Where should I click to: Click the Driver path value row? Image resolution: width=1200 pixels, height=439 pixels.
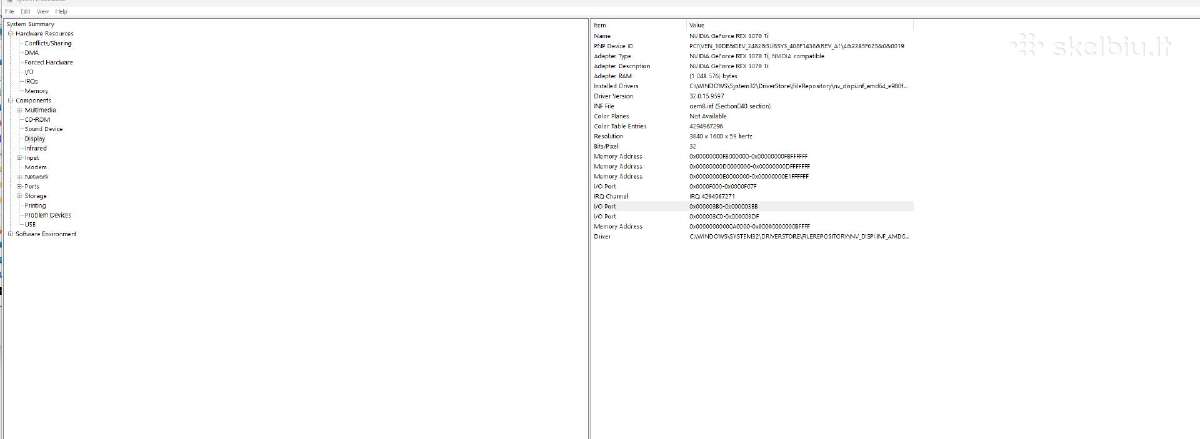point(800,236)
